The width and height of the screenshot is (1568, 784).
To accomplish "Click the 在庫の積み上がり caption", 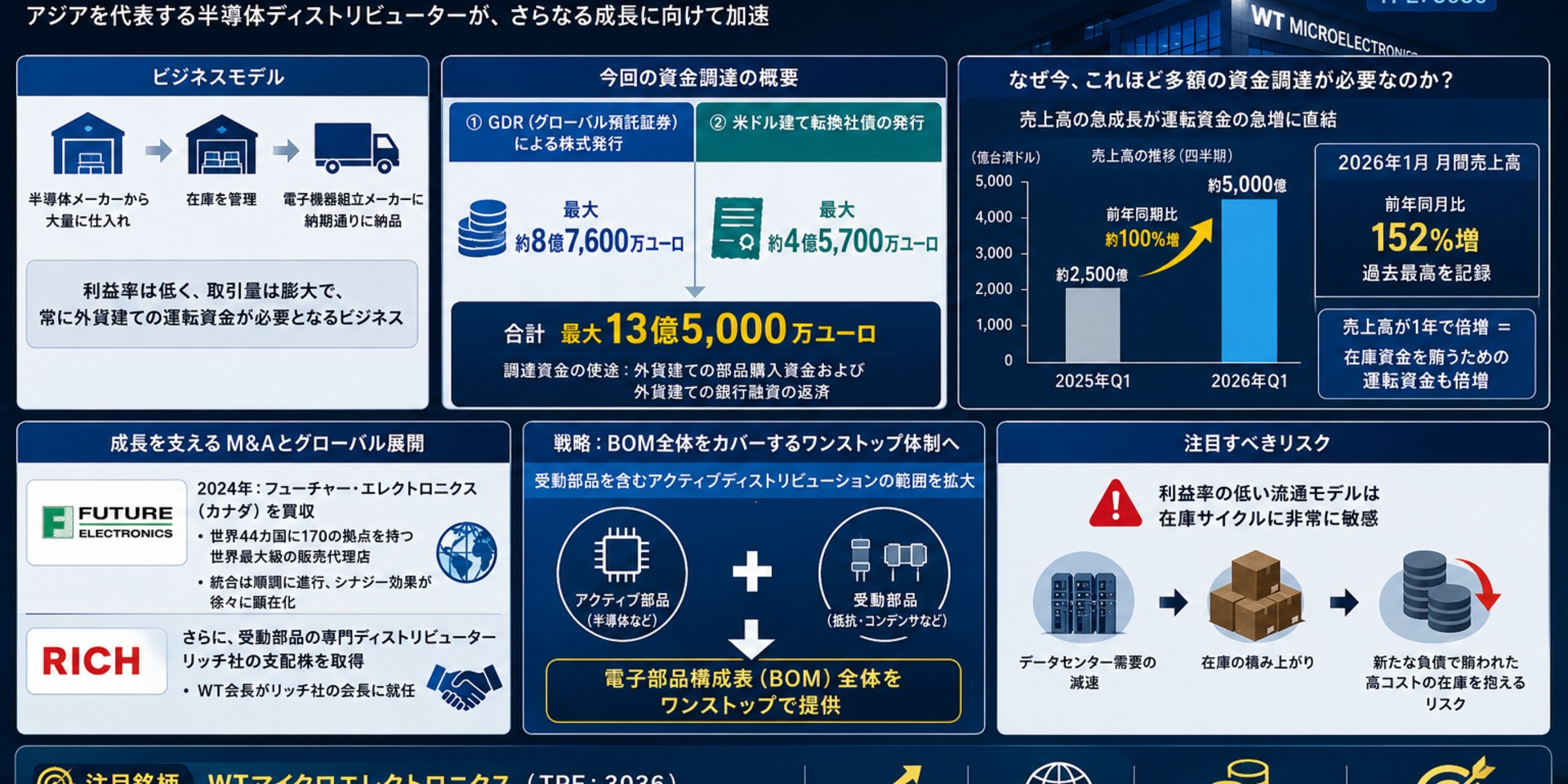I will point(1258,662).
